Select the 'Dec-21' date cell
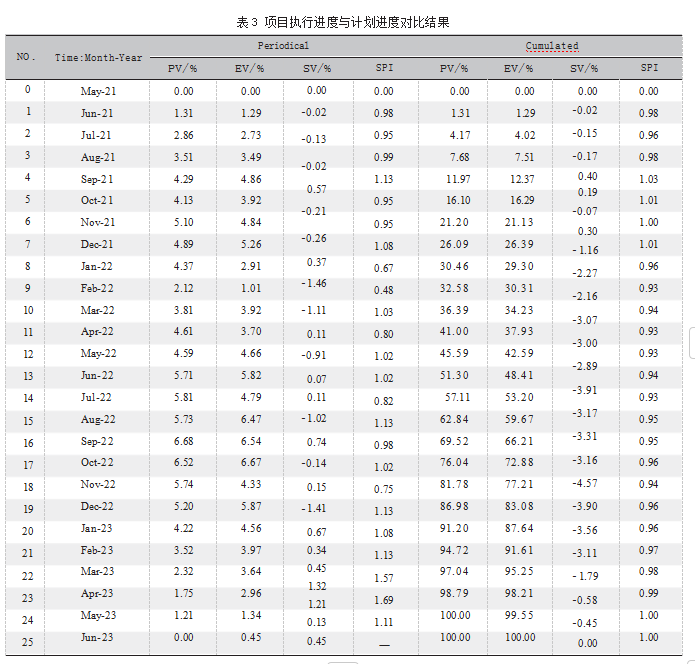695x664 pixels. 97,244
